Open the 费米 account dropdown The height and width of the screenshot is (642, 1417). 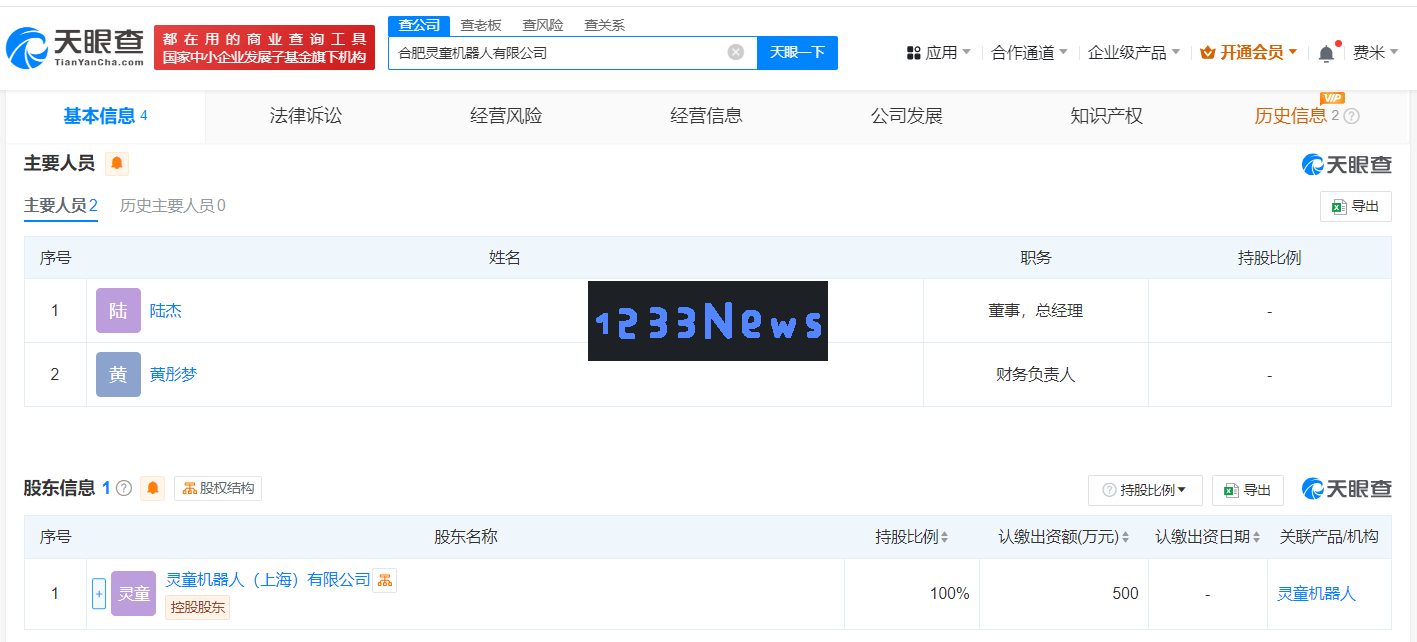(x=1376, y=53)
